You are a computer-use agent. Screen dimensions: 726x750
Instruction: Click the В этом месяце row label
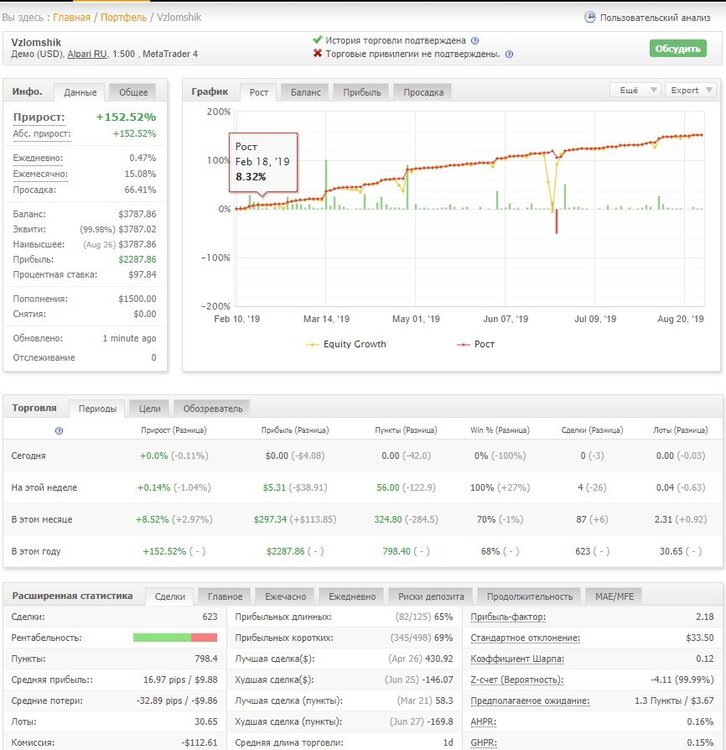42,519
